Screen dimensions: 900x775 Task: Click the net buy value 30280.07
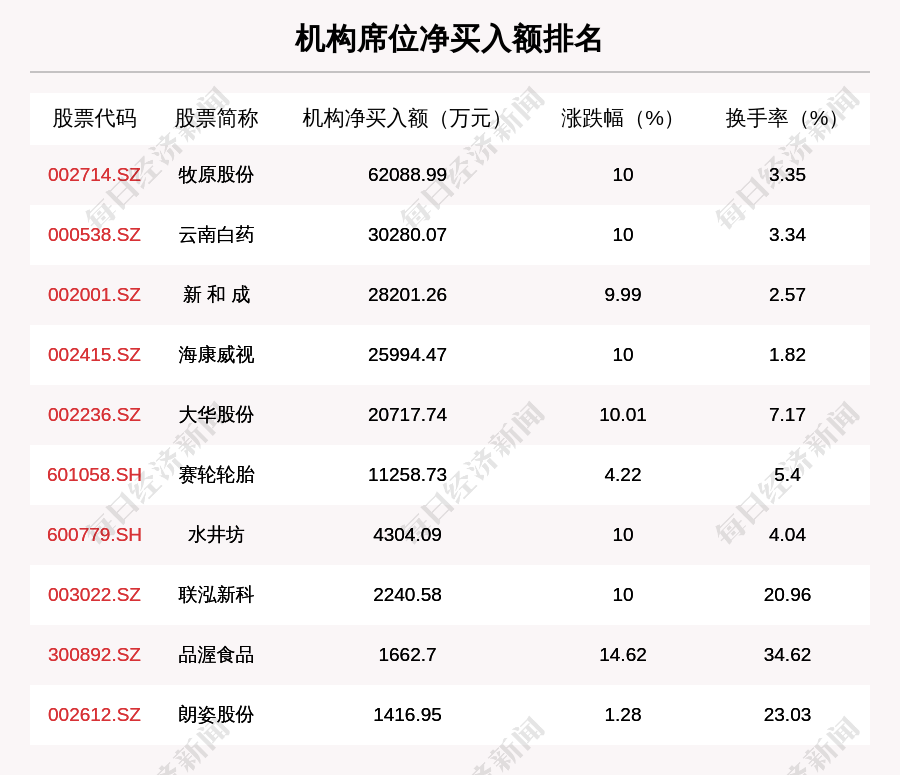408,235
